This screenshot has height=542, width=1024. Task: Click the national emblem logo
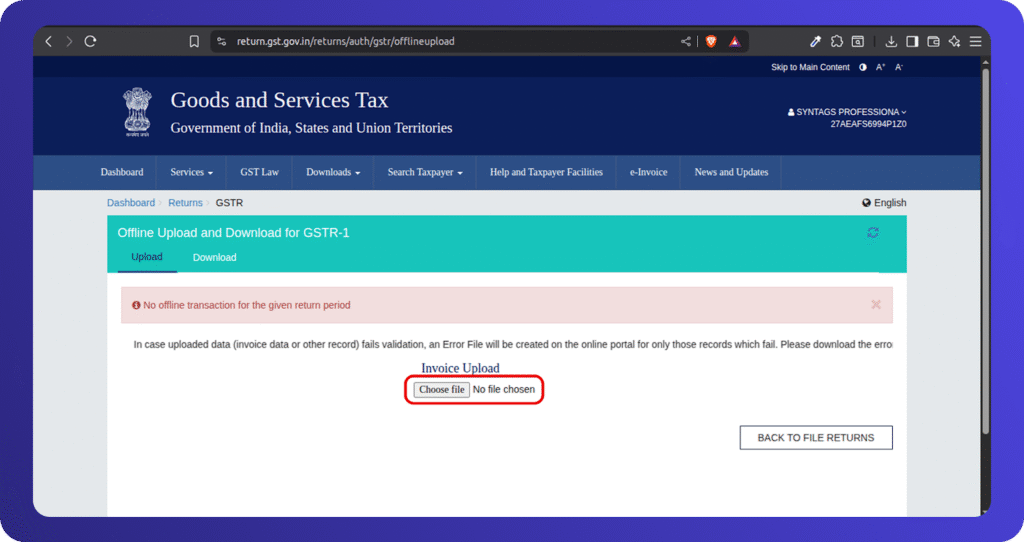coord(137,112)
